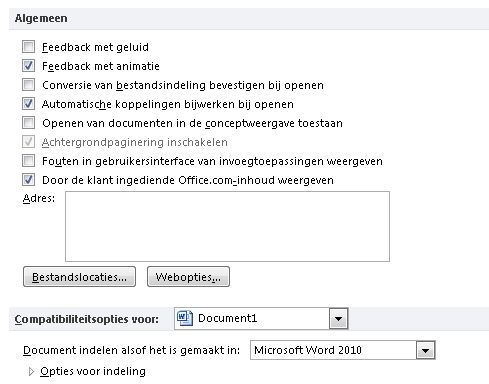Click the greyed Achtergrondpaginering inschakelen checkbox
Viewport: 489px width, 384px height.
coord(28,142)
